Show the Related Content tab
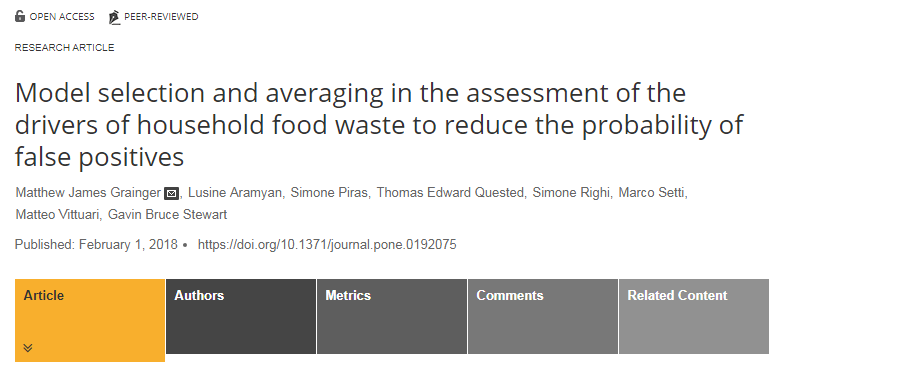 [x=694, y=316]
